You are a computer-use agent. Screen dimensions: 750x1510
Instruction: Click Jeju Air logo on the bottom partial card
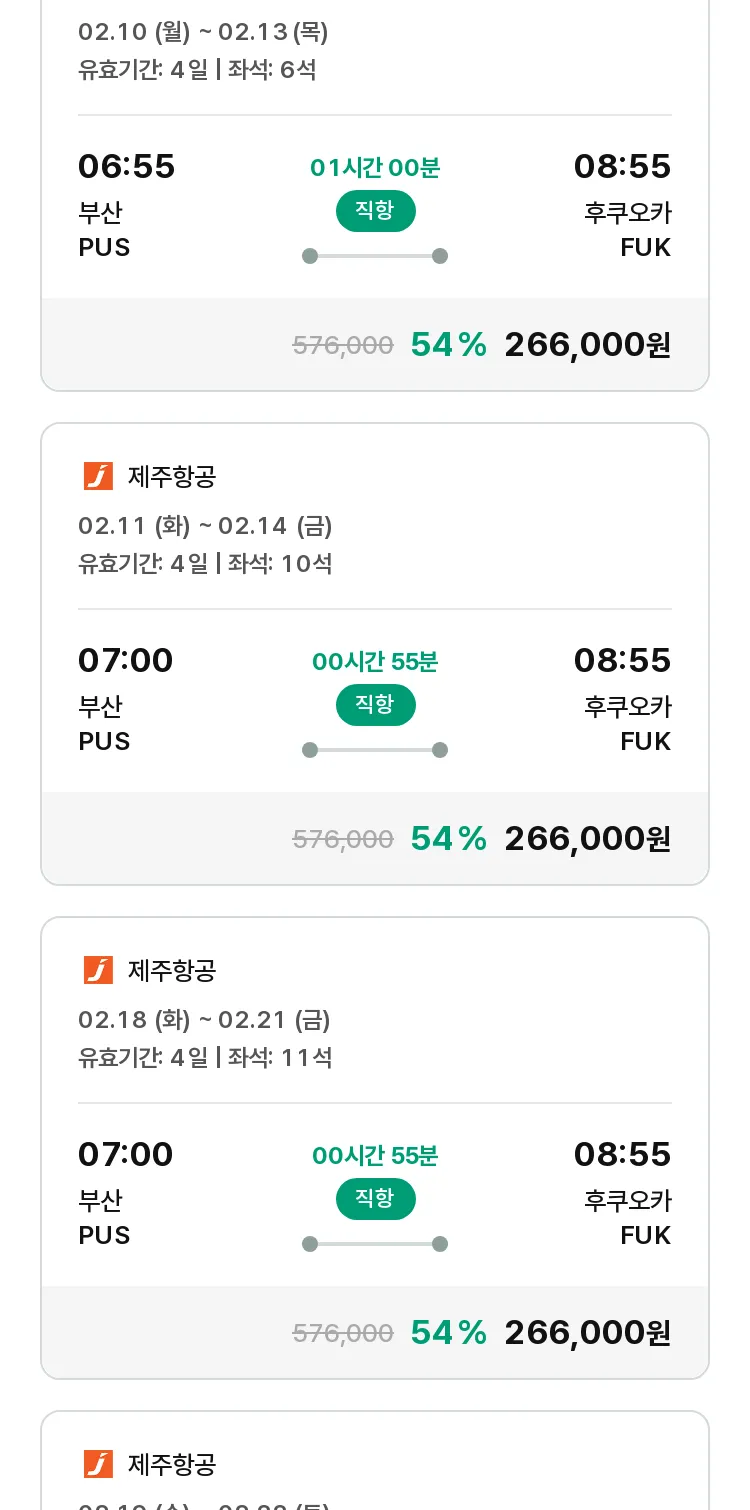click(x=98, y=1465)
